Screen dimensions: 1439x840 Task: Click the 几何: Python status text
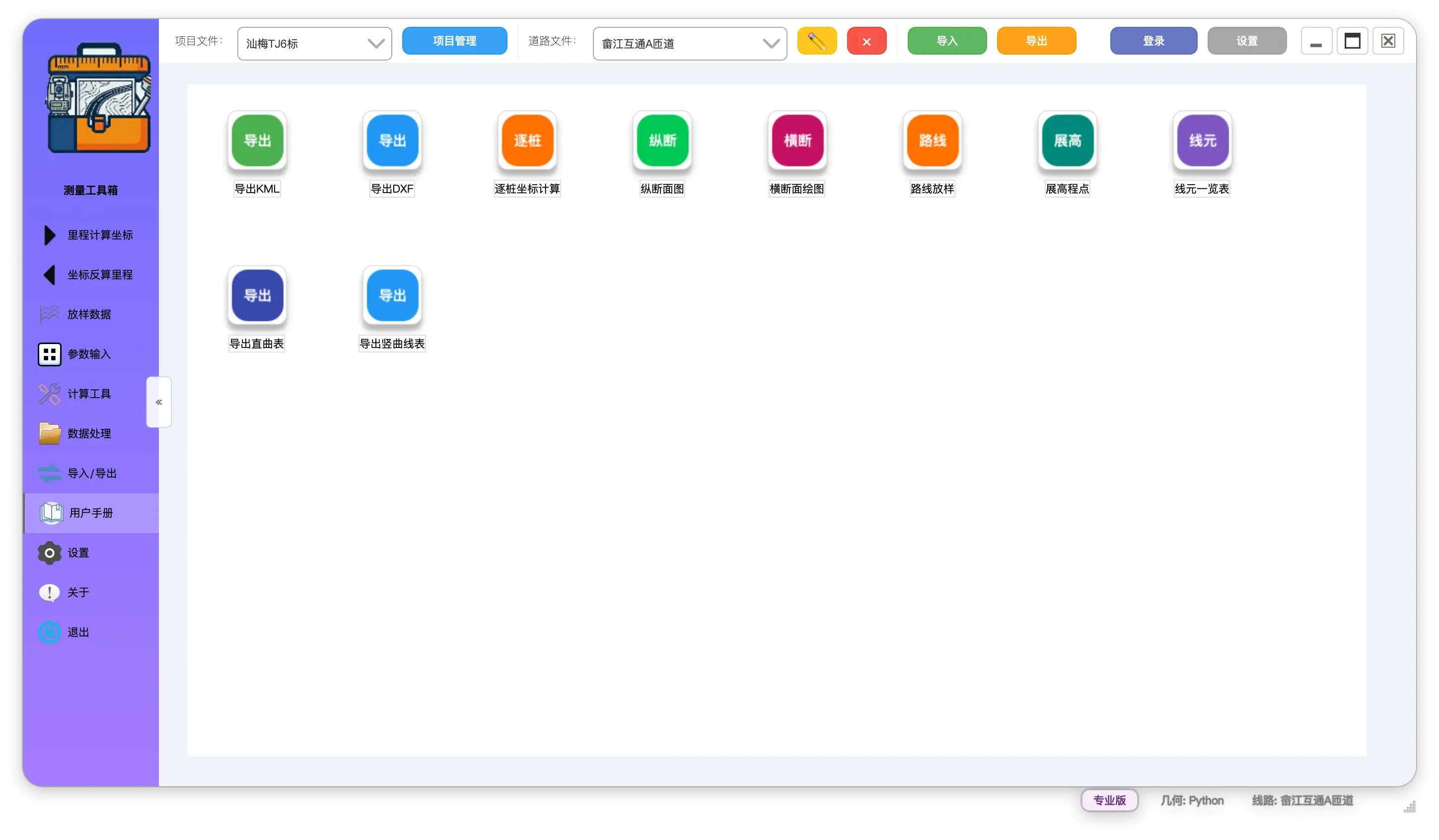(x=1192, y=801)
